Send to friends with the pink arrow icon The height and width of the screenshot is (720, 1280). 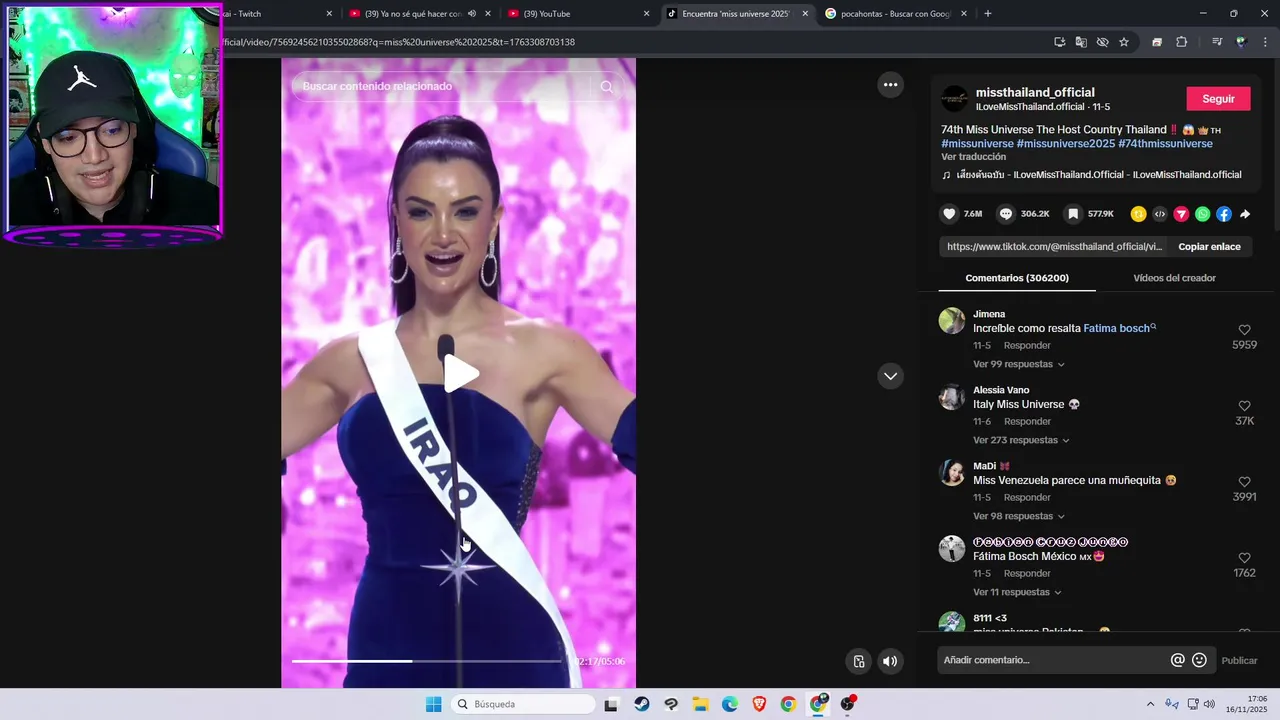pos(1181,214)
